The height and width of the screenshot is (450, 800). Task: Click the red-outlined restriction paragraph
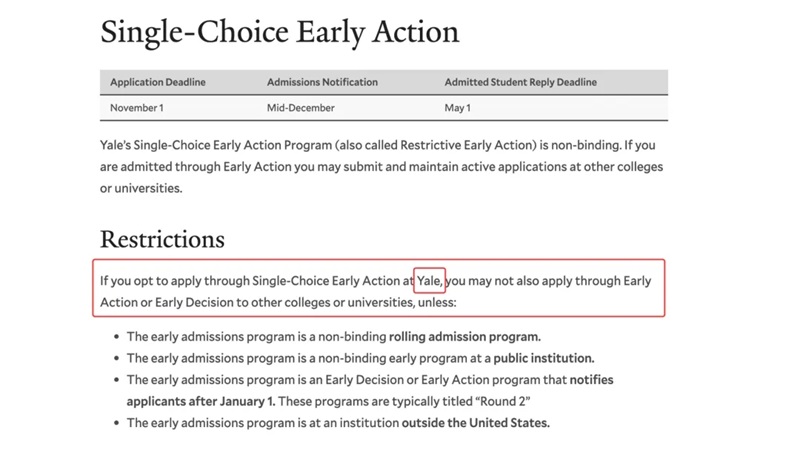click(x=379, y=288)
